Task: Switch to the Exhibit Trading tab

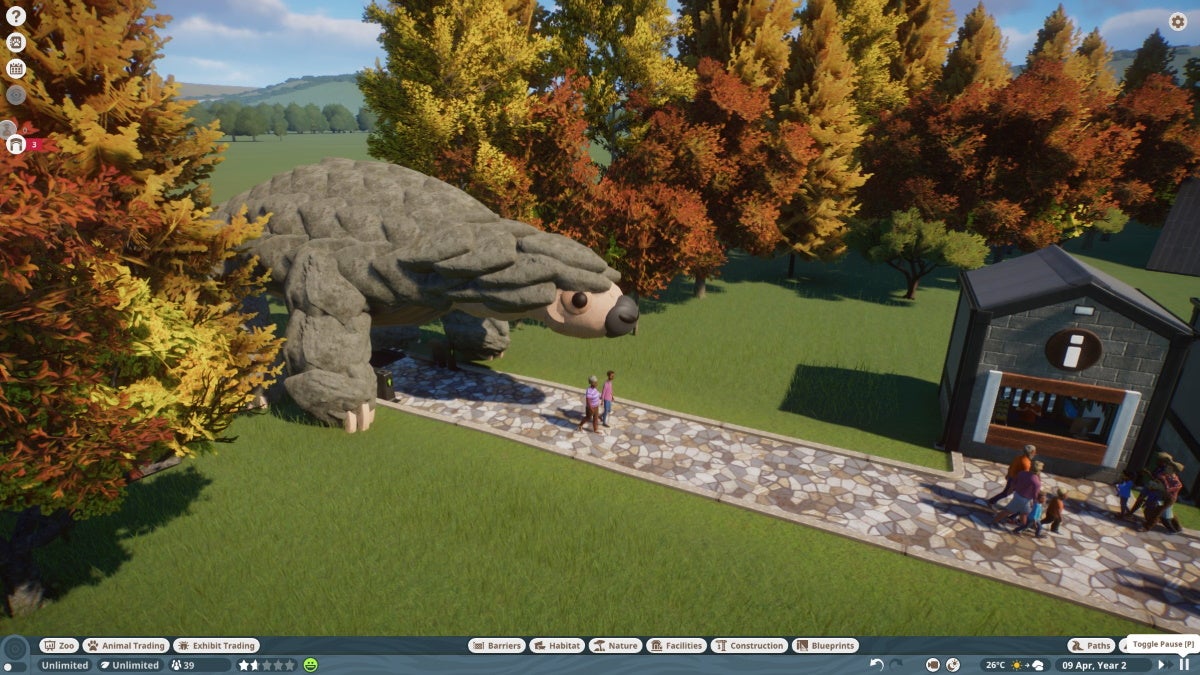Action: 217,645
